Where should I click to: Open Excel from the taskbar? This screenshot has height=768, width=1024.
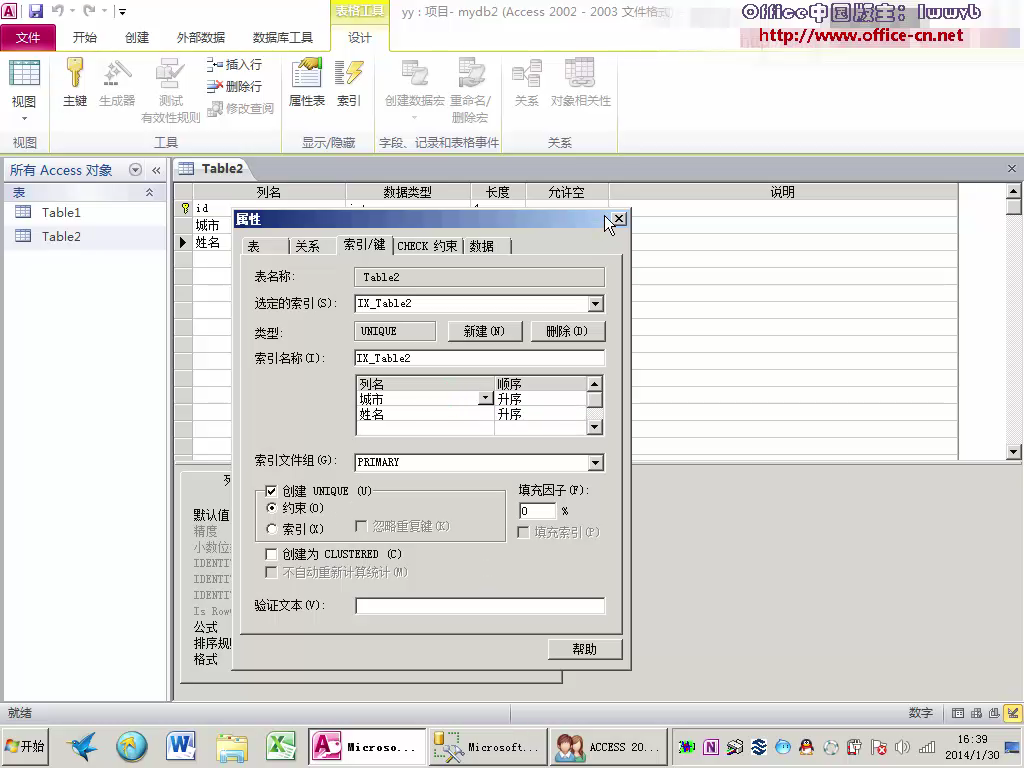[281, 746]
